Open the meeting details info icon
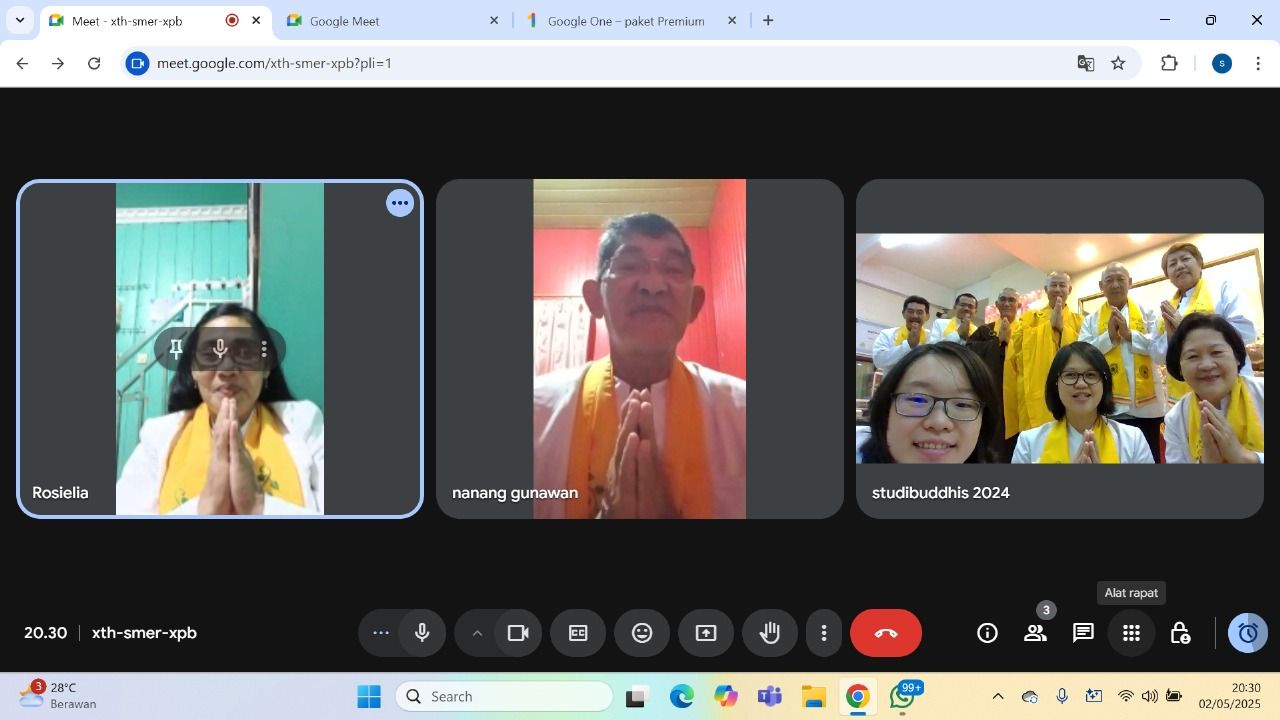This screenshot has height=720, width=1280. (987, 633)
